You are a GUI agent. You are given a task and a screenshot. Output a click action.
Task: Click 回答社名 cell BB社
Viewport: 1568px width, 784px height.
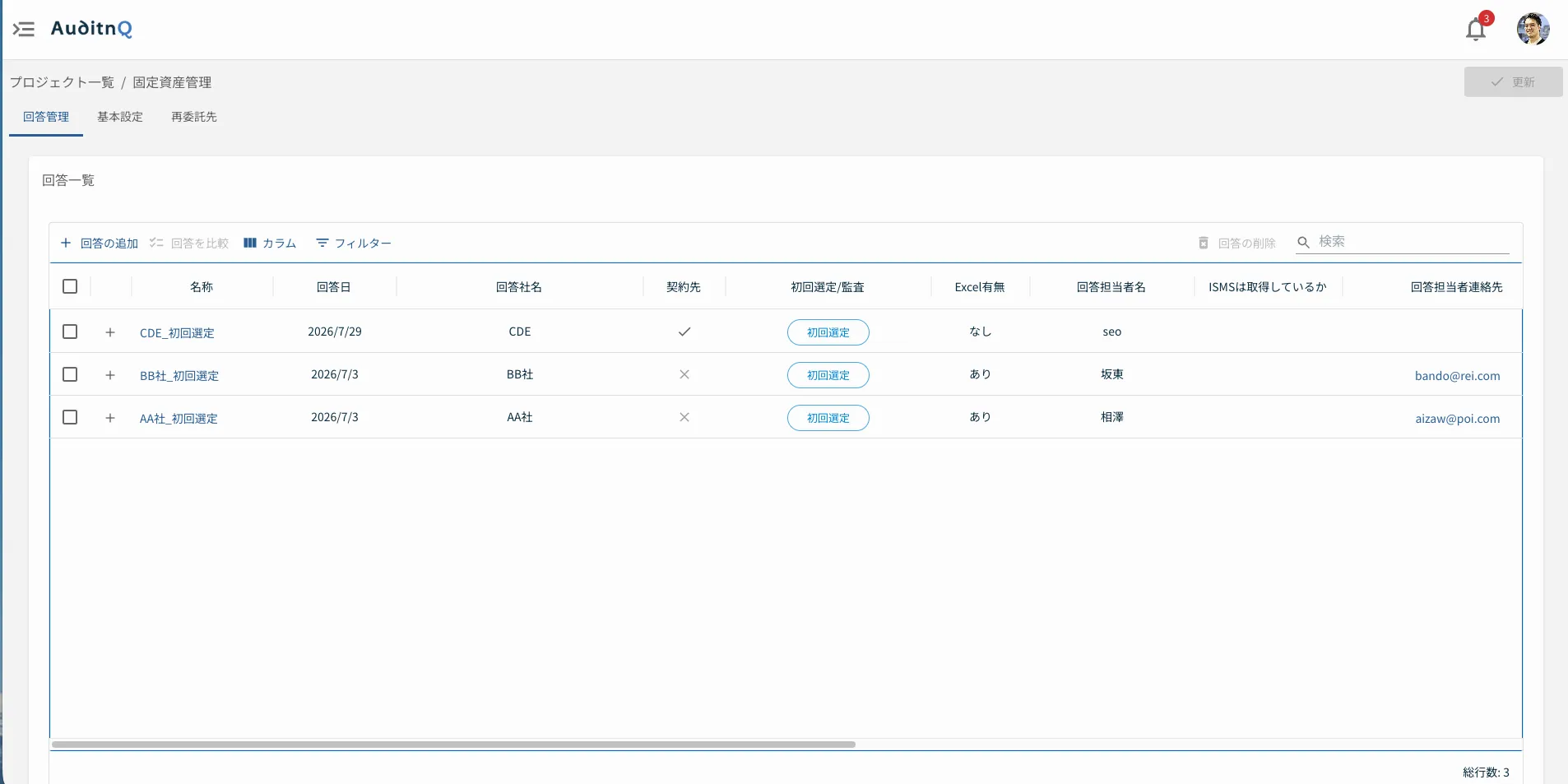coord(520,374)
